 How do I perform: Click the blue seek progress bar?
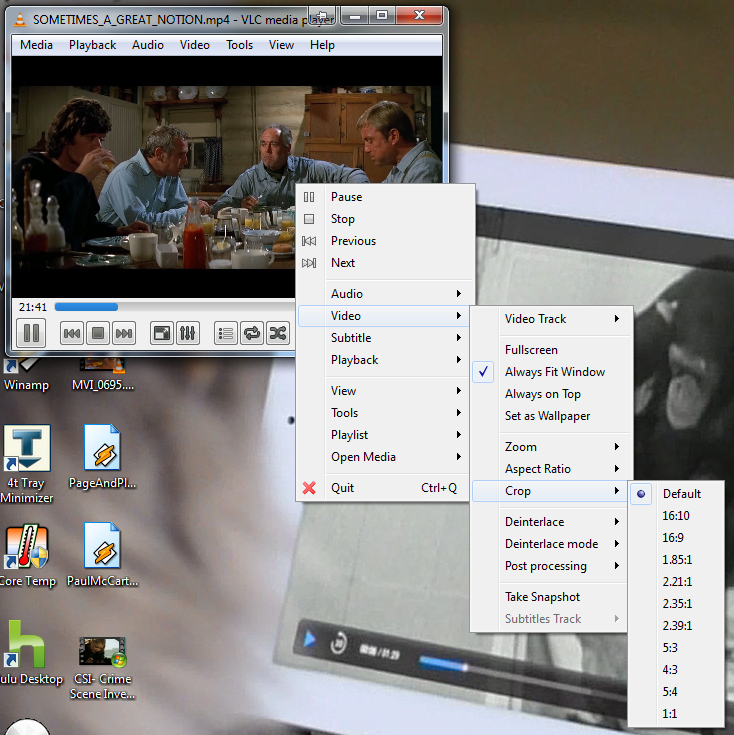[86, 307]
